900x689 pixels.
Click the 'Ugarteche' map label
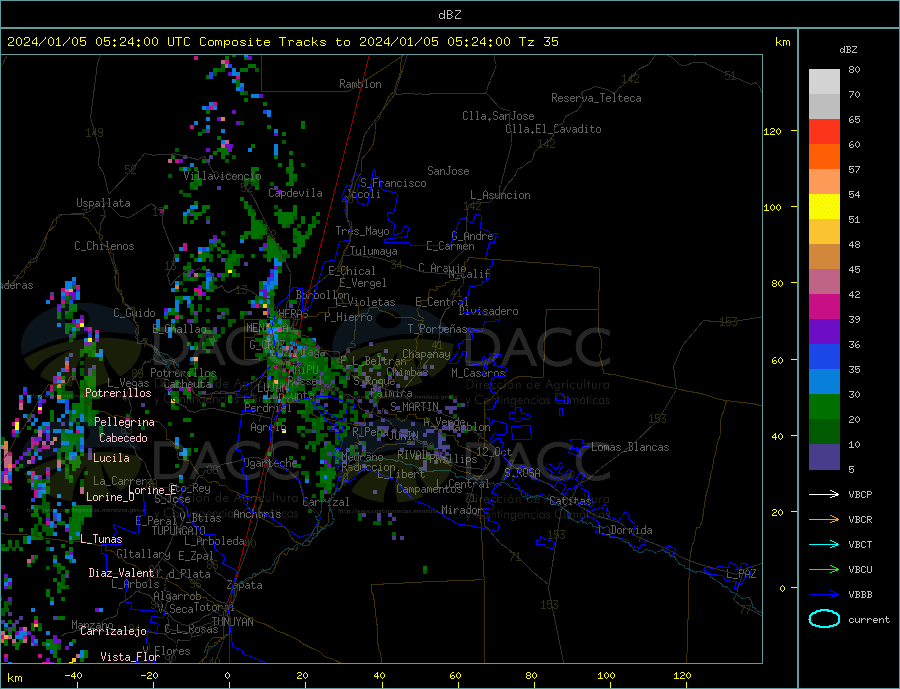click(x=270, y=463)
